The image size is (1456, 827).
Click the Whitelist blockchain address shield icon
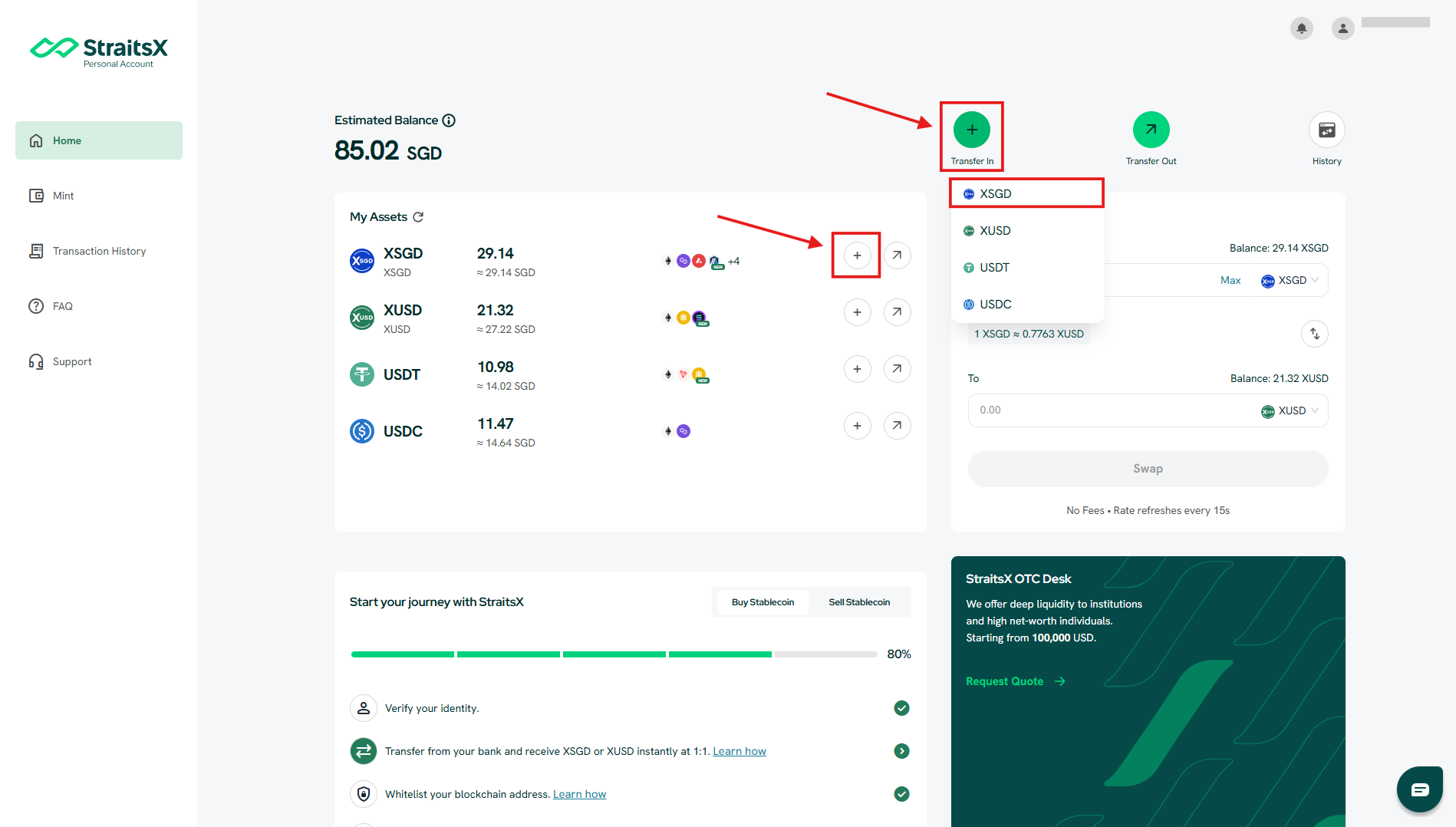point(364,794)
